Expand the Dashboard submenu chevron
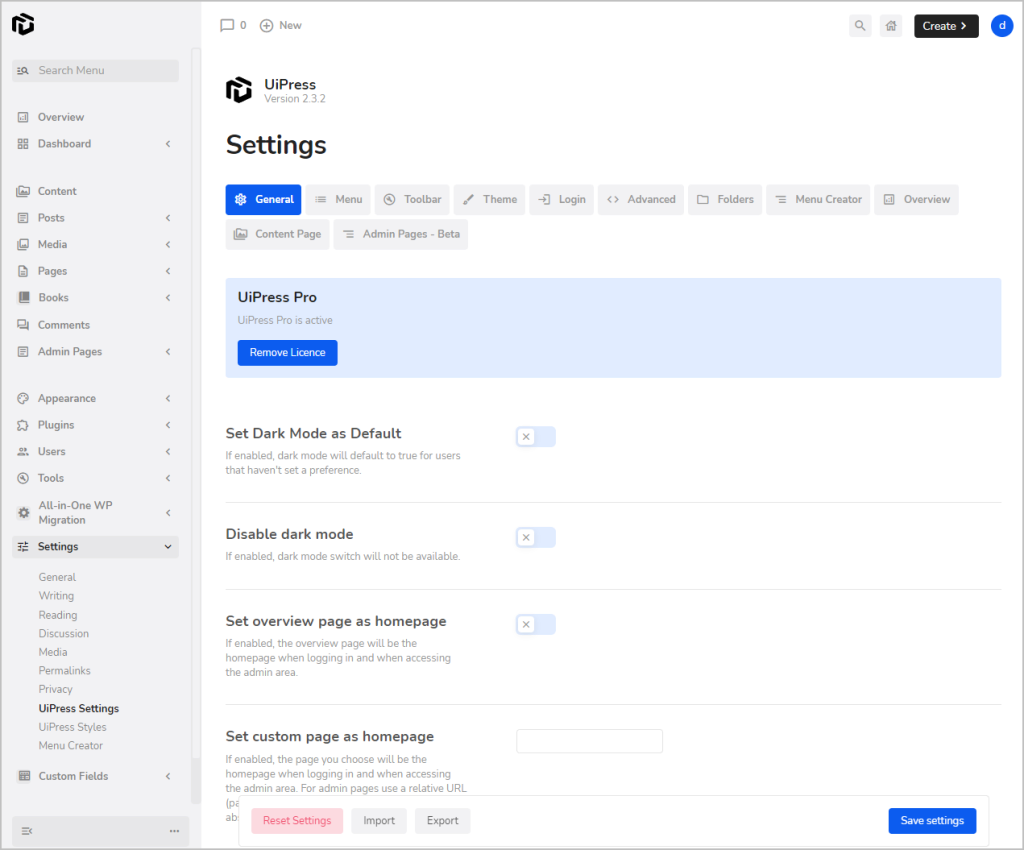The width and height of the screenshot is (1024, 850). tap(168, 144)
